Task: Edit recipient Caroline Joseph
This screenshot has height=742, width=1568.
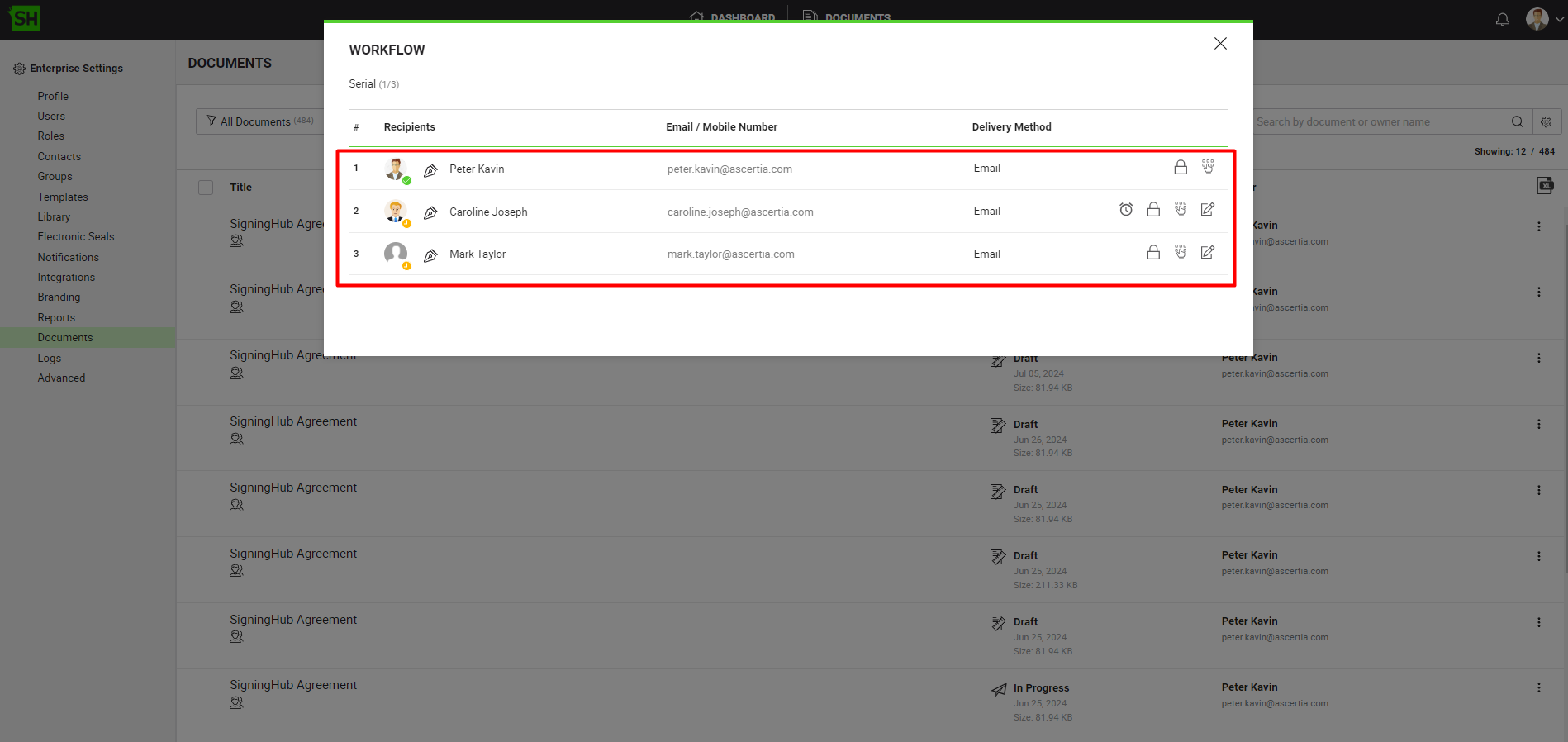Action: click(1208, 210)
